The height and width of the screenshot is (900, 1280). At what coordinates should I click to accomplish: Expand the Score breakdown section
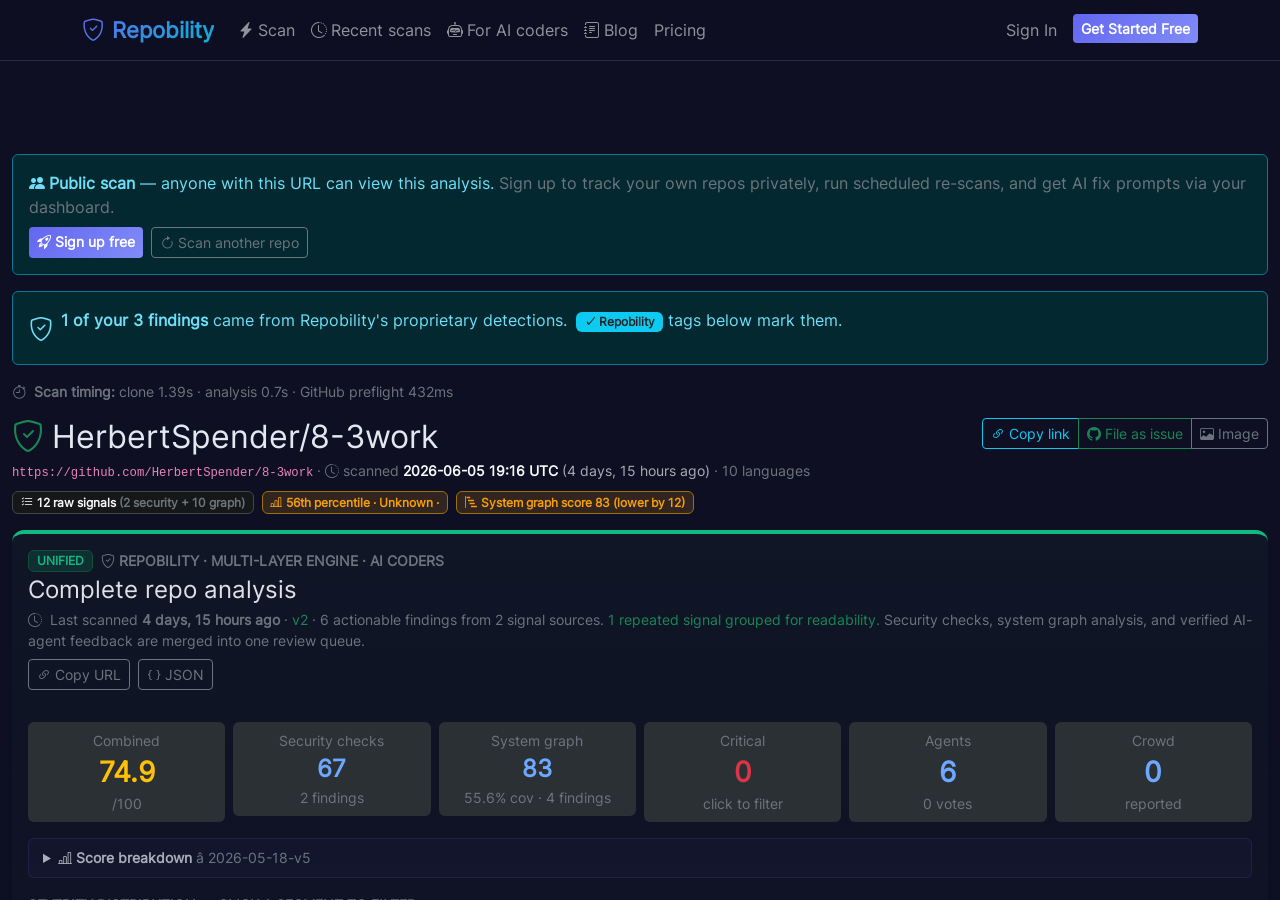click(x=640, y=858)
